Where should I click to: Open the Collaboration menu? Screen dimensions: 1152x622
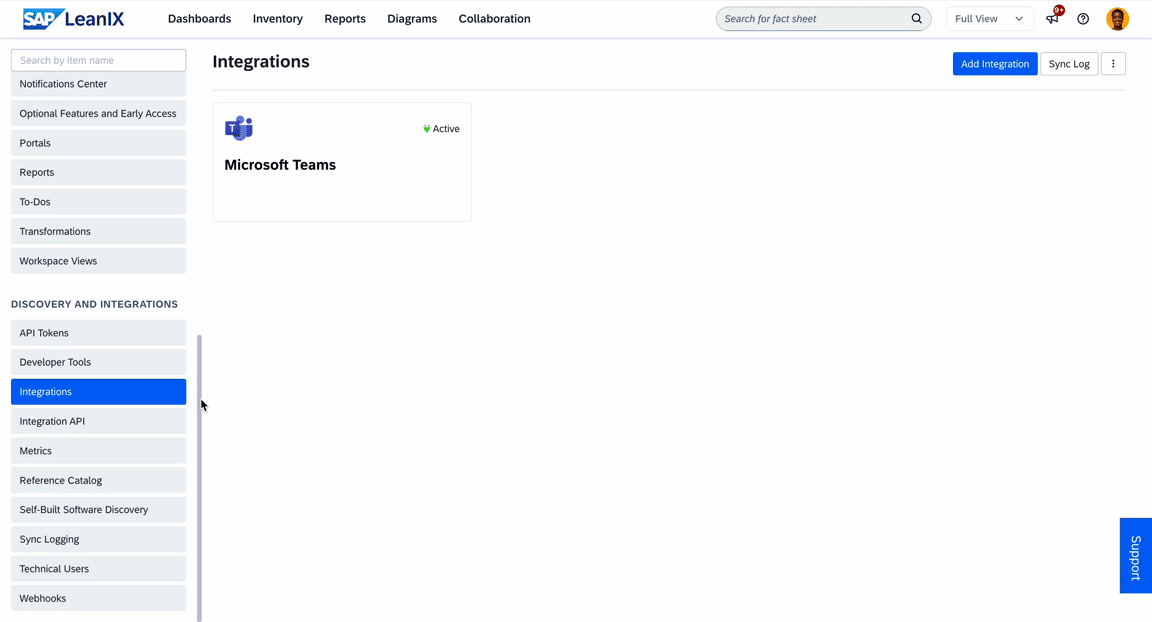[494, 19]
